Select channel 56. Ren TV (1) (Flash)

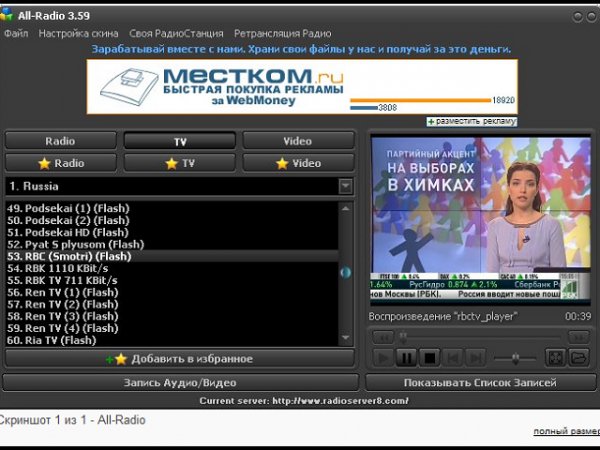coord(172,292)
